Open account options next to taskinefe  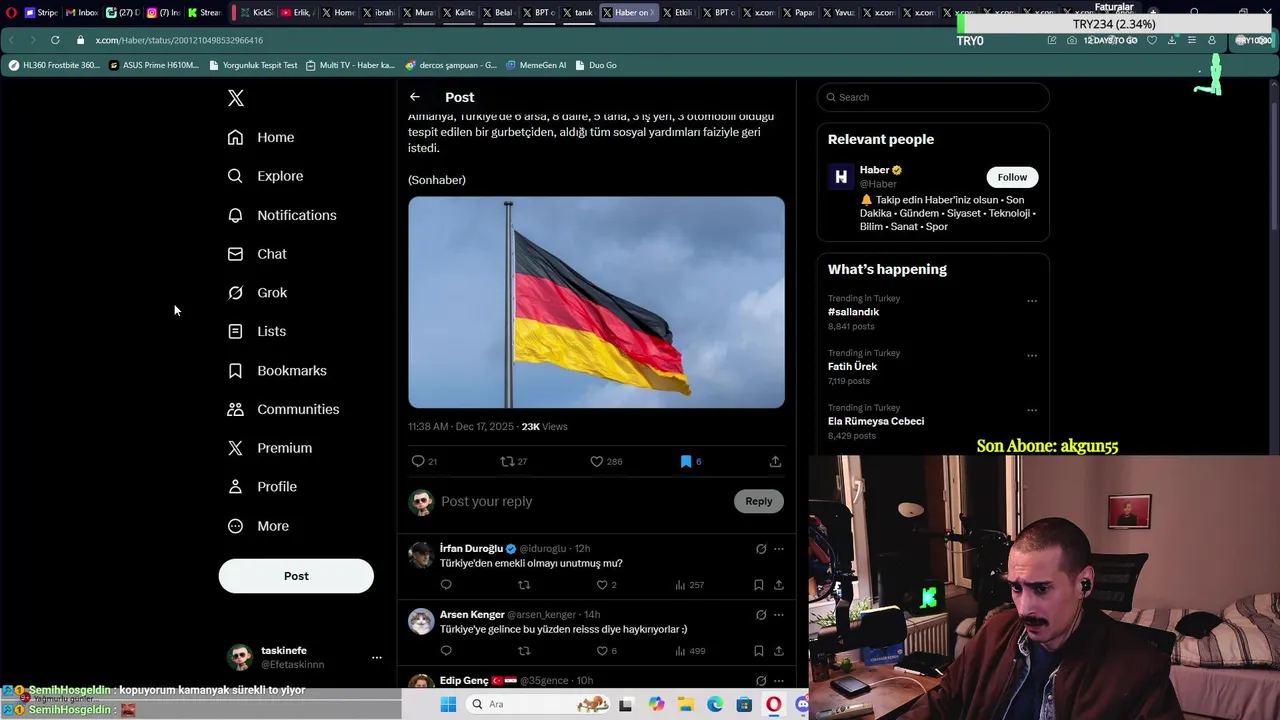pyautogui.click(x=377, y=657)
